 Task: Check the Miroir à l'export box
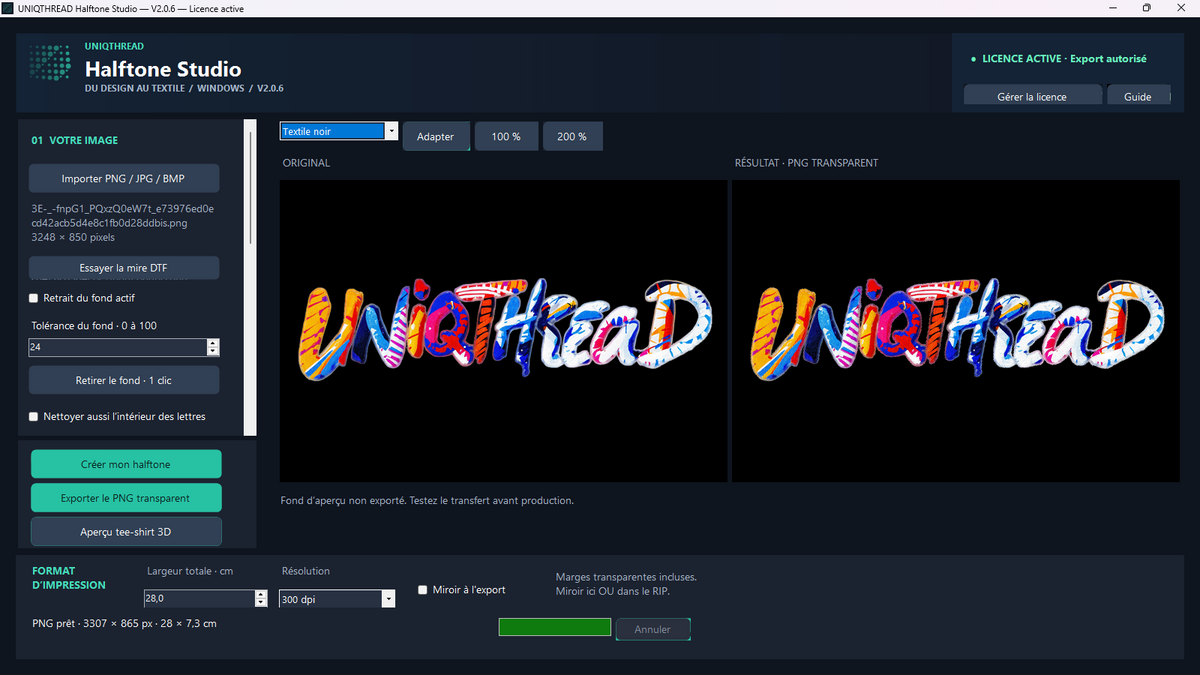pos(423,590)
